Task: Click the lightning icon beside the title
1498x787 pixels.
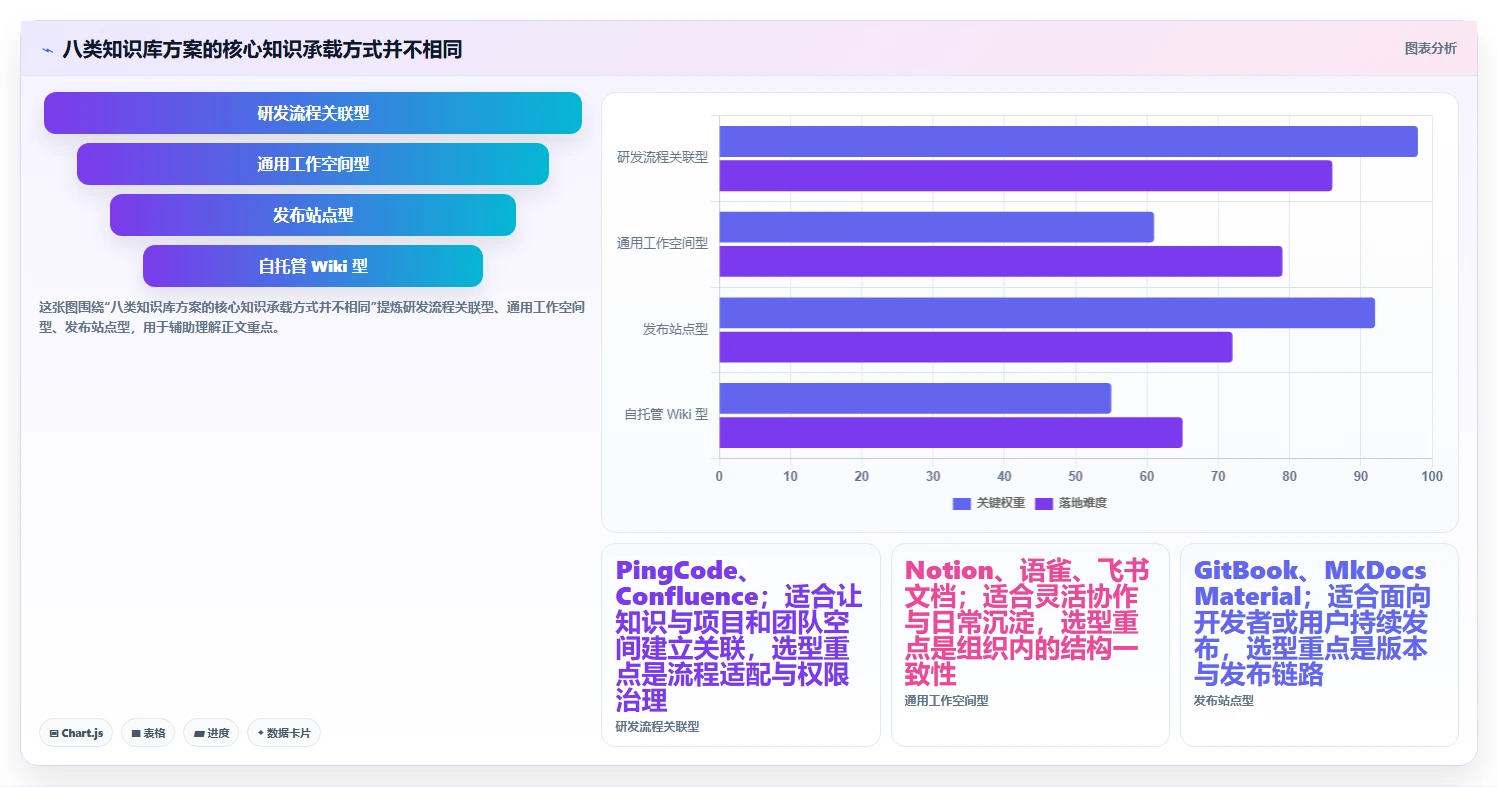Action: pos(47,50)
